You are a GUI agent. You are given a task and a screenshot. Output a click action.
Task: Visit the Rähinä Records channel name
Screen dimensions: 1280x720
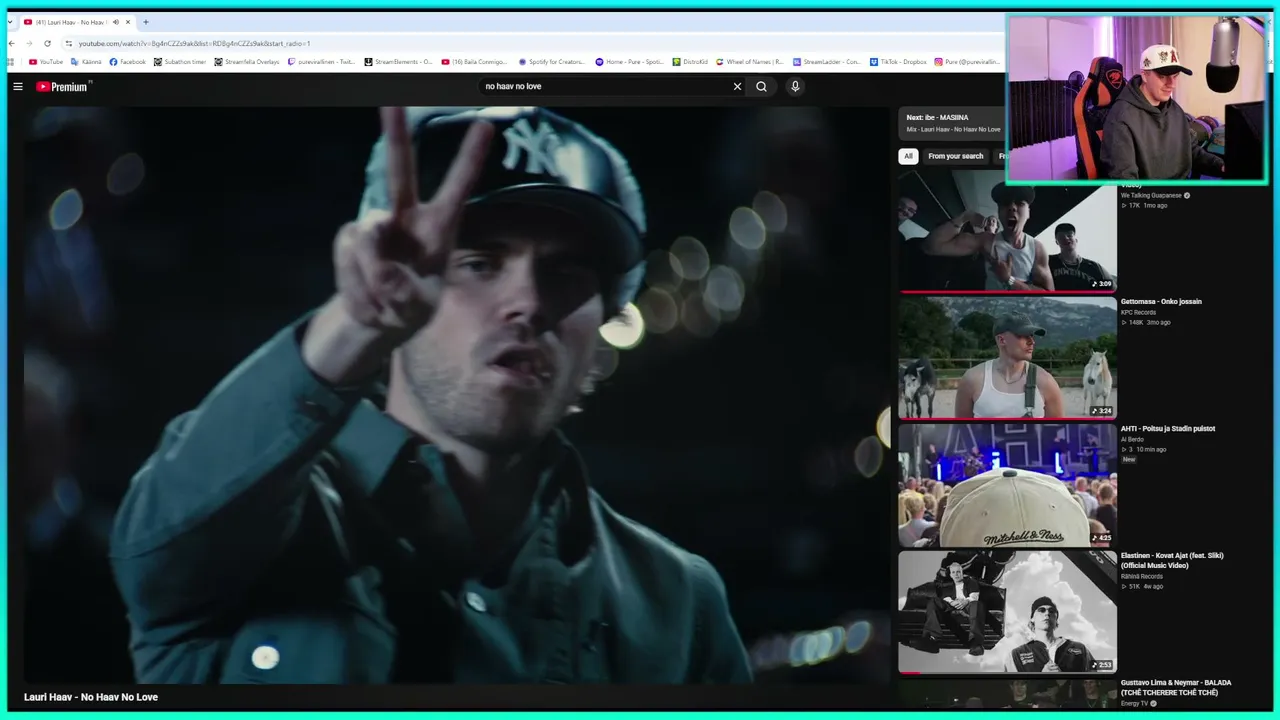pyautogui.click(x=1142, y=577)
